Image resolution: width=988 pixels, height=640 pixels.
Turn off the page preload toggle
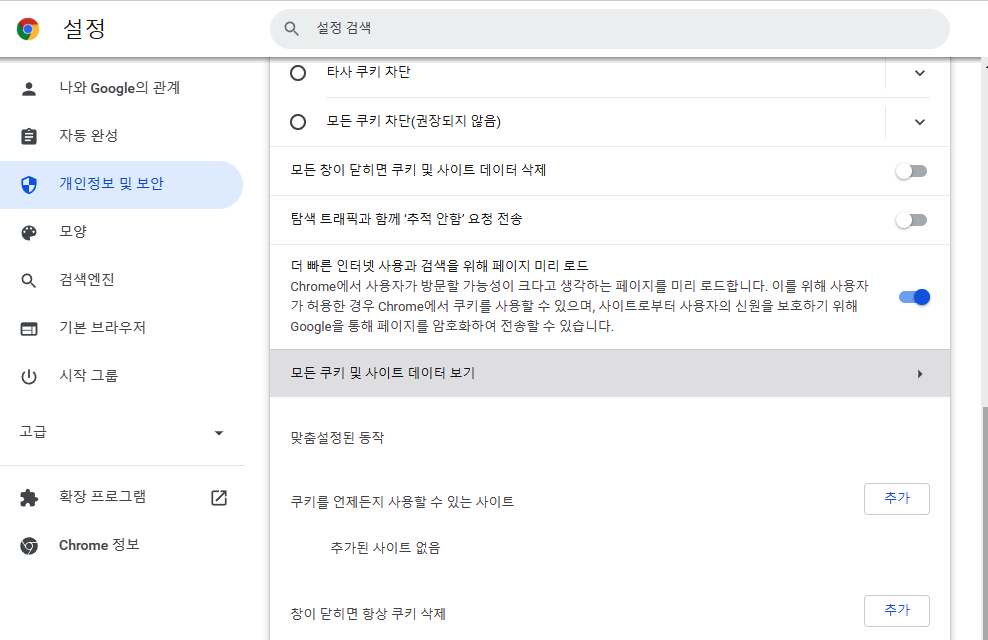tap(913, 296)
